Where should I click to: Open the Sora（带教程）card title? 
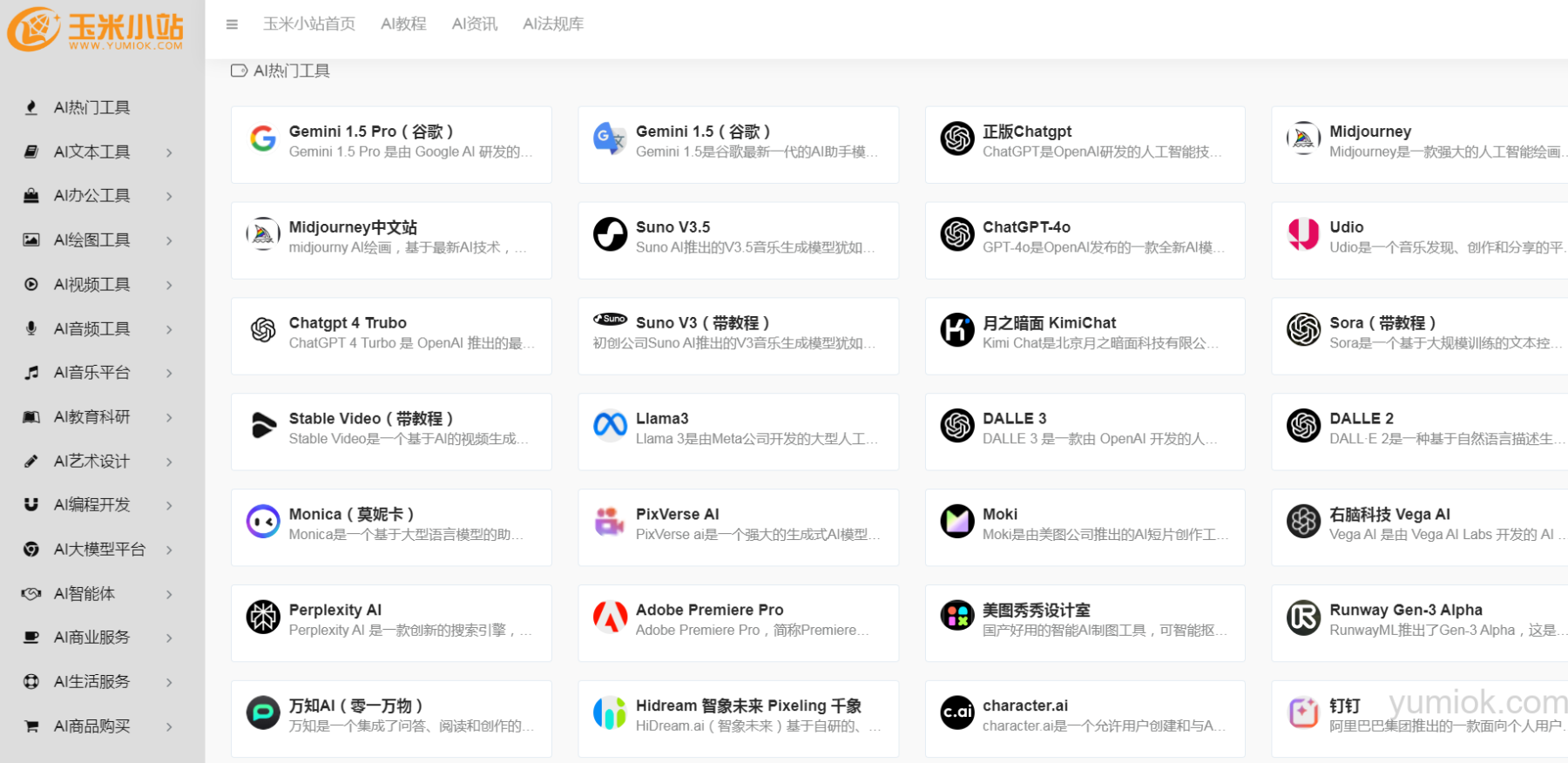[1382, 323]
